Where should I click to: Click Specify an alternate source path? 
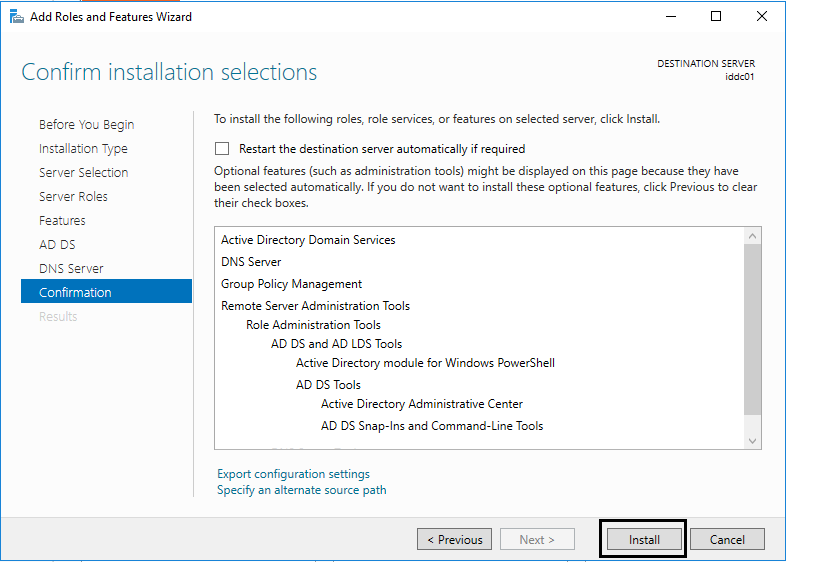point(302,490)
